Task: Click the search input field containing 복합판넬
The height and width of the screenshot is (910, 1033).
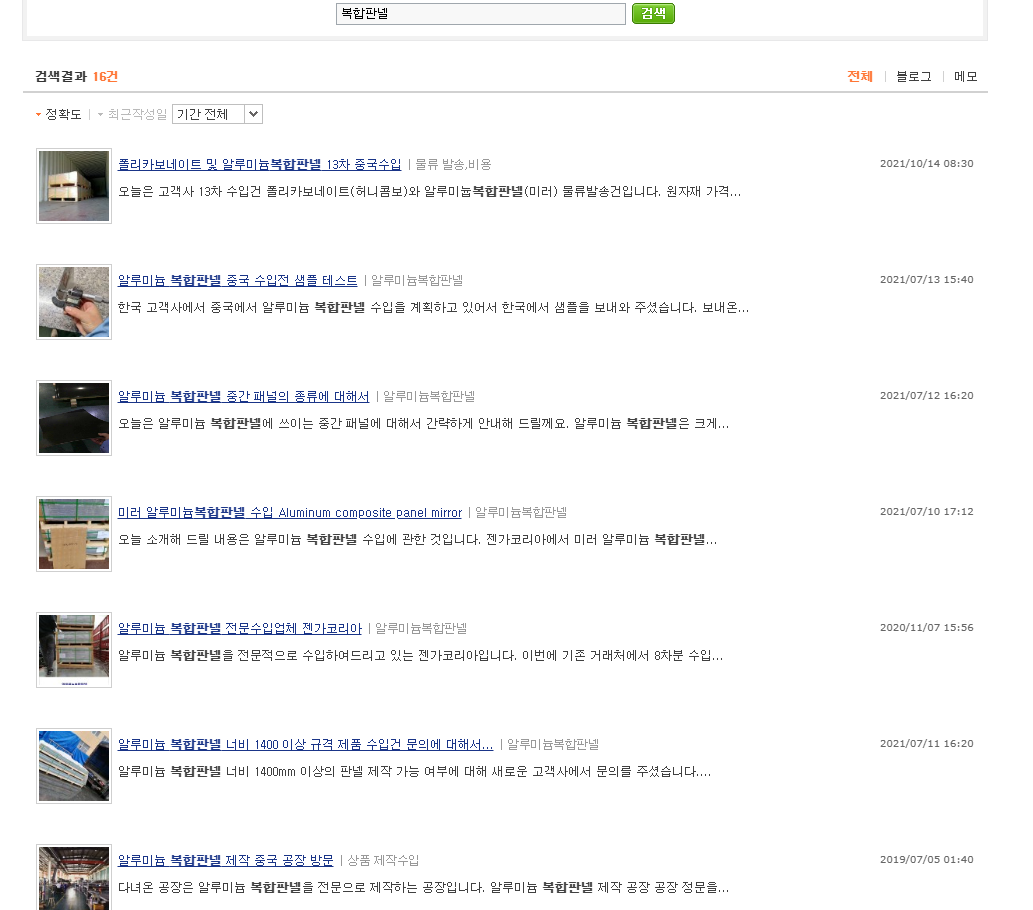Action: coord(480,14)
